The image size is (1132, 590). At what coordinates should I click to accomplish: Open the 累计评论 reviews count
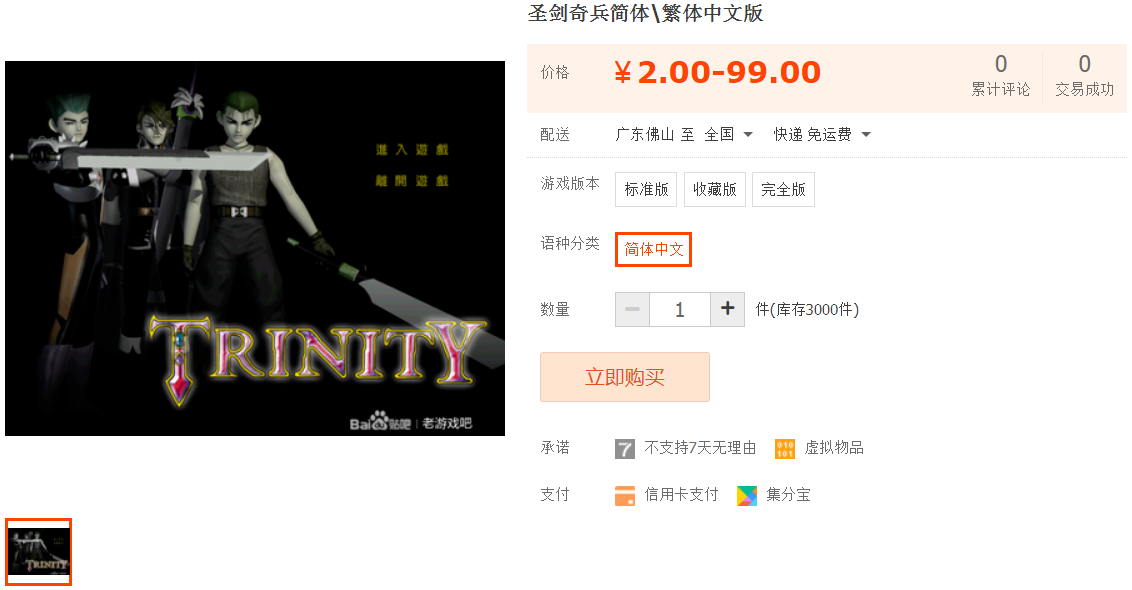point(1001,76)
